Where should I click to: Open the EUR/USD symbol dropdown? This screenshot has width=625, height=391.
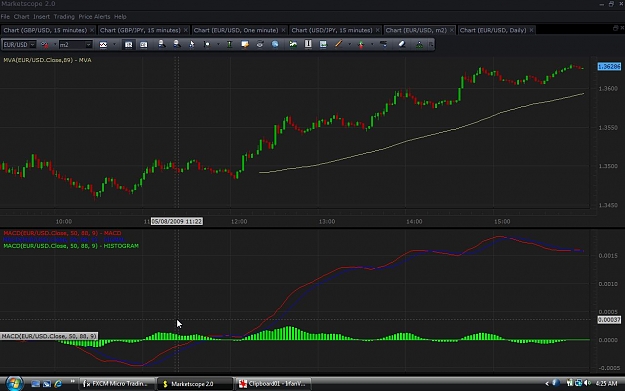point(33,45)
